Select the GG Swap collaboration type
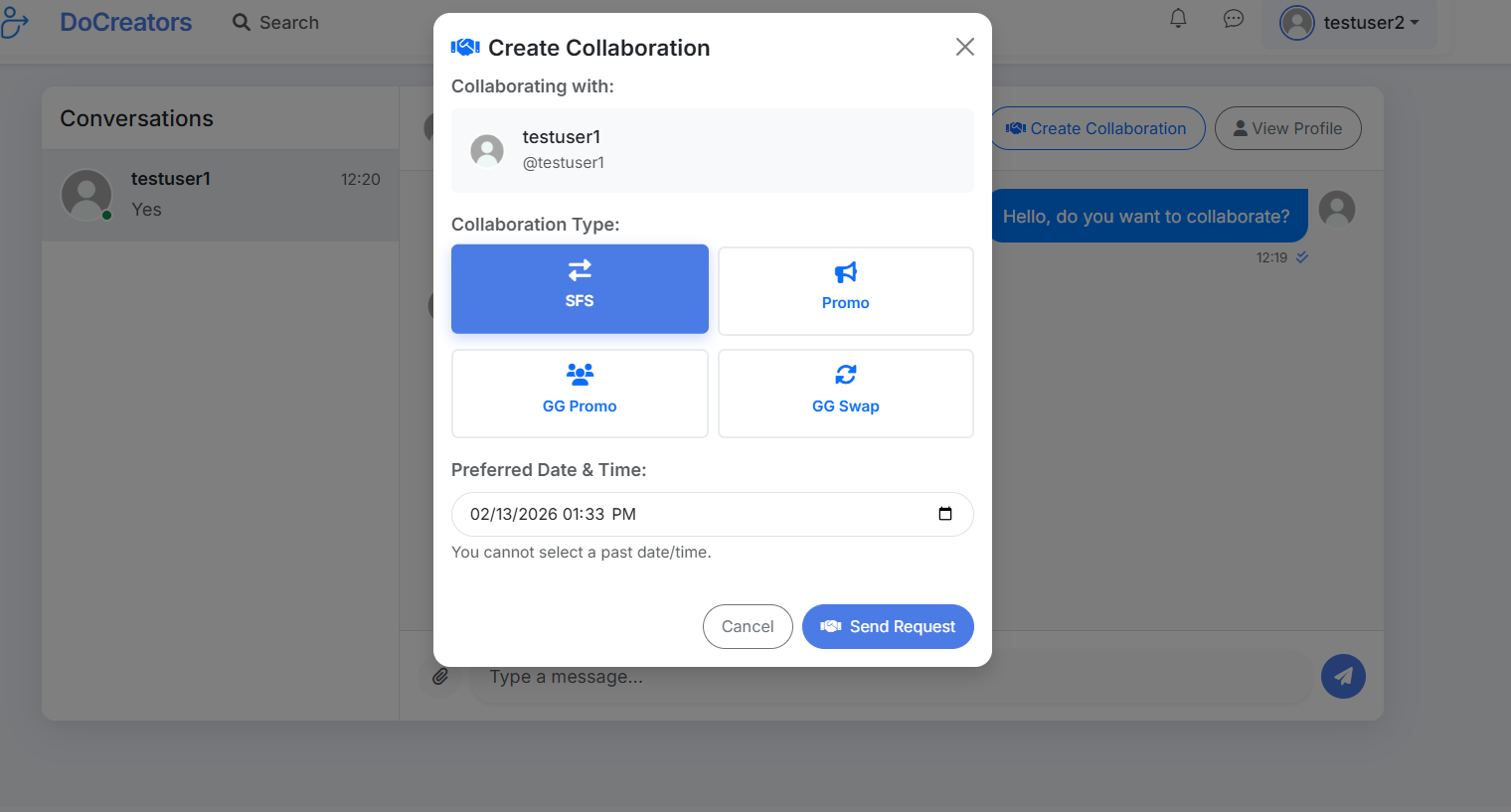The image size is (1511, 812). click(x=845, y=393)
